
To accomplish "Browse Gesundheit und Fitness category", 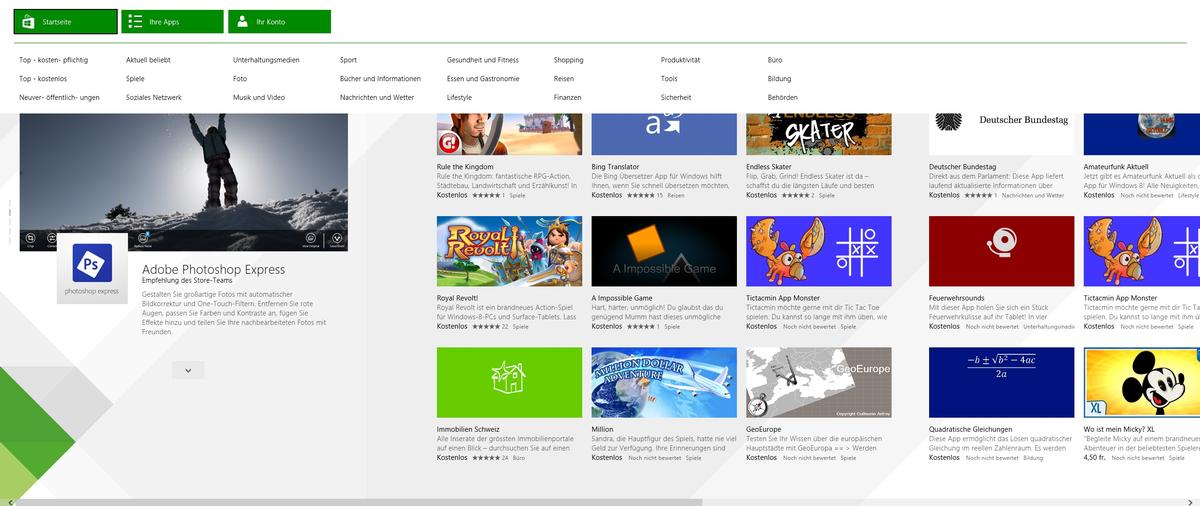I will [x=483, y=60].
